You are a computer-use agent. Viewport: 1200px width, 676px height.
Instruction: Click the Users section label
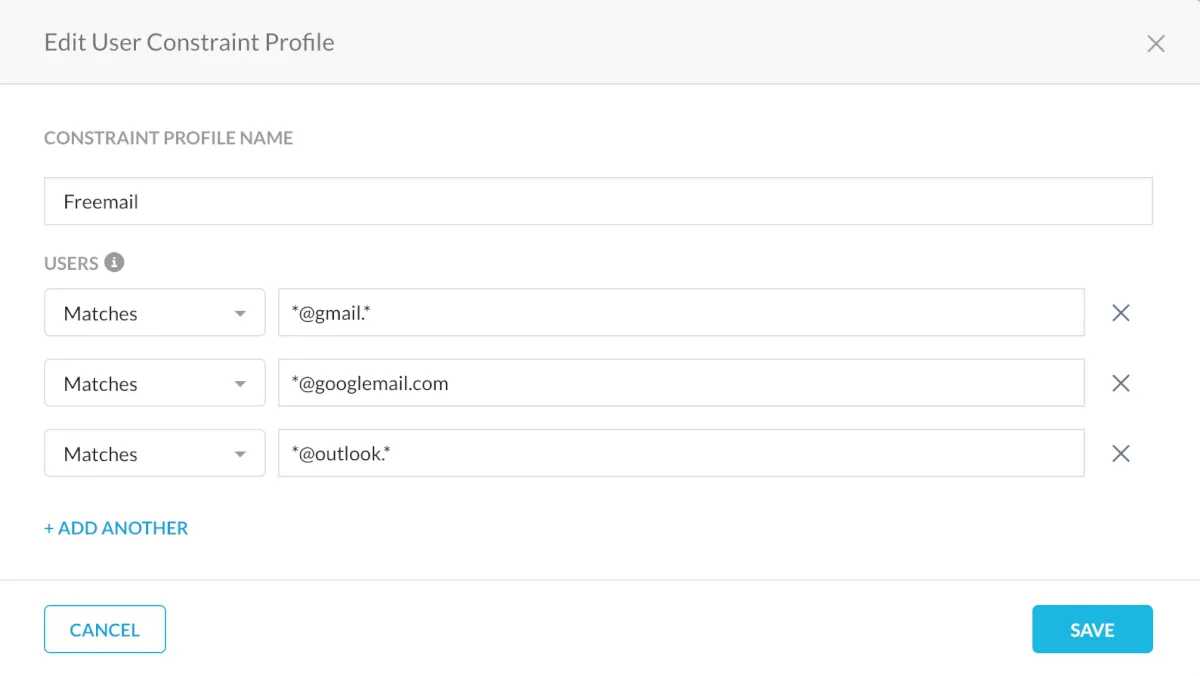point(71,263)
